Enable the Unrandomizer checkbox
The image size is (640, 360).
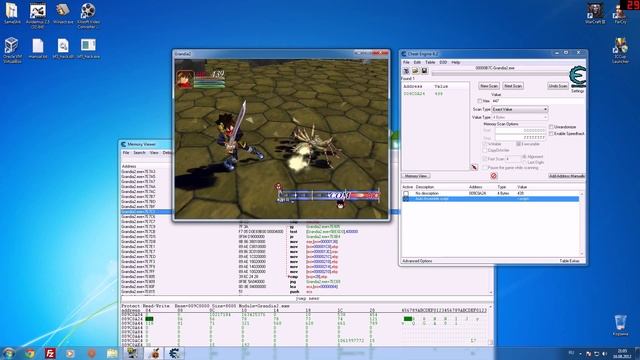click(551, 127)
